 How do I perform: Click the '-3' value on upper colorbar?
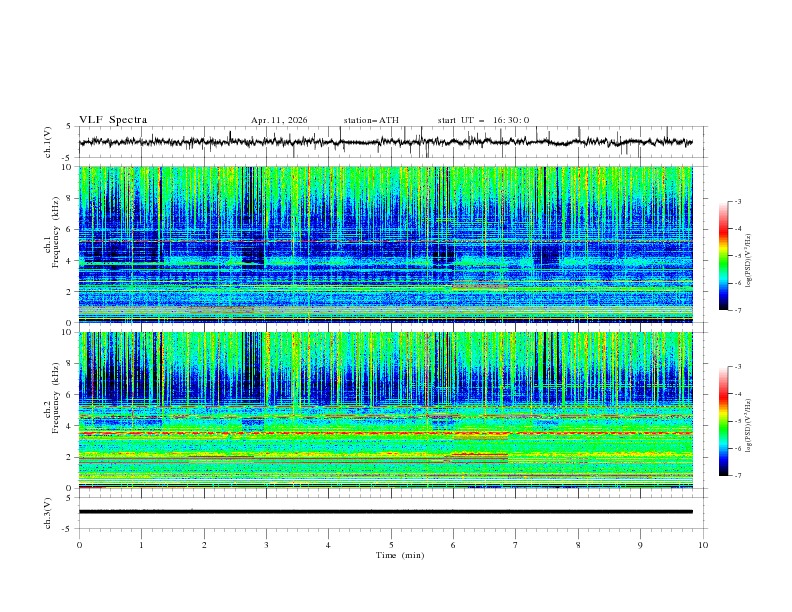tap(738, 201)
